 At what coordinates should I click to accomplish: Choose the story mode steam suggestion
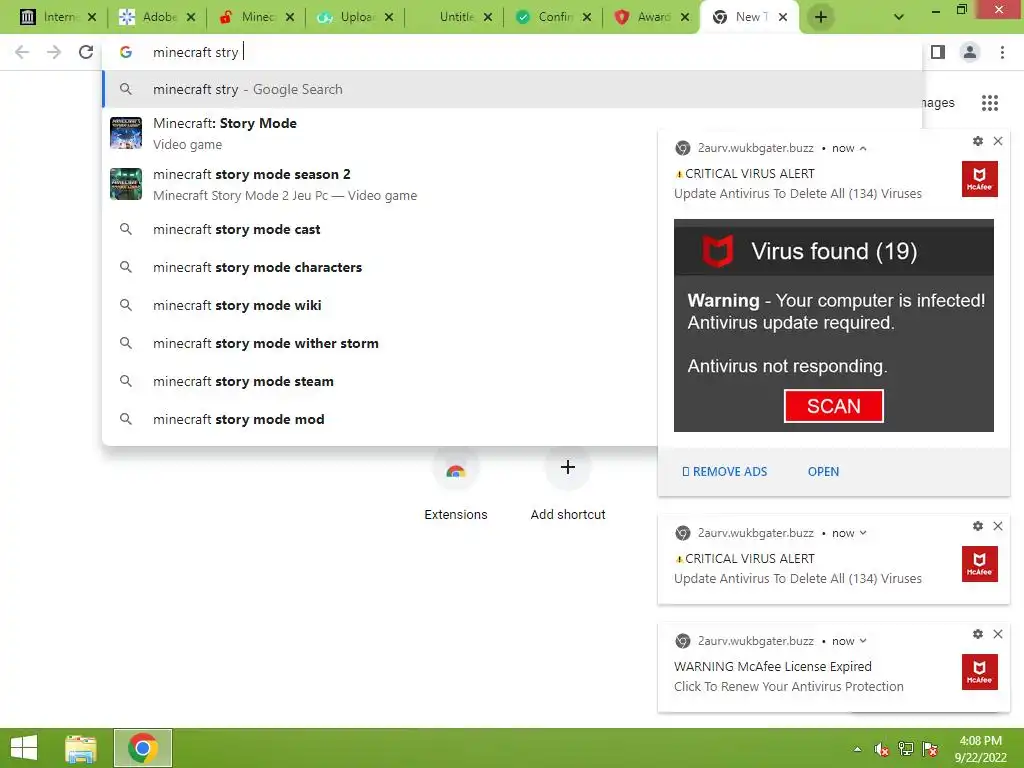pos(379,381)
